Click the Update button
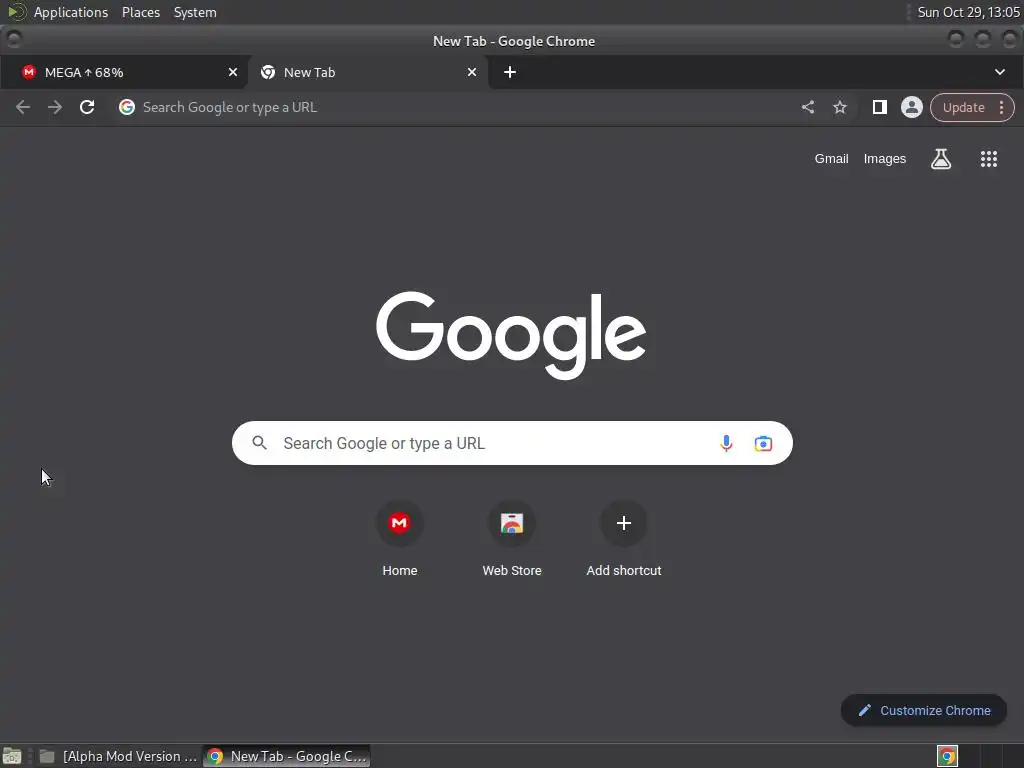This screenshot has width=1024, height=768. click(x=963, y=108)
